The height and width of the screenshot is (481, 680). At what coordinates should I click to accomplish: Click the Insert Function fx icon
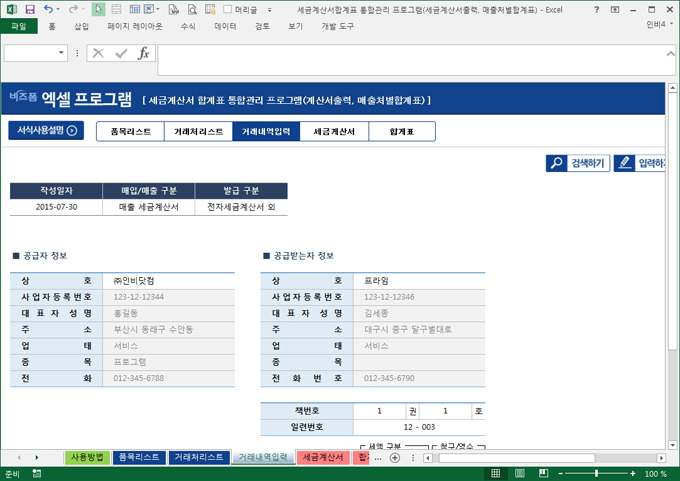tap(144, 53)
